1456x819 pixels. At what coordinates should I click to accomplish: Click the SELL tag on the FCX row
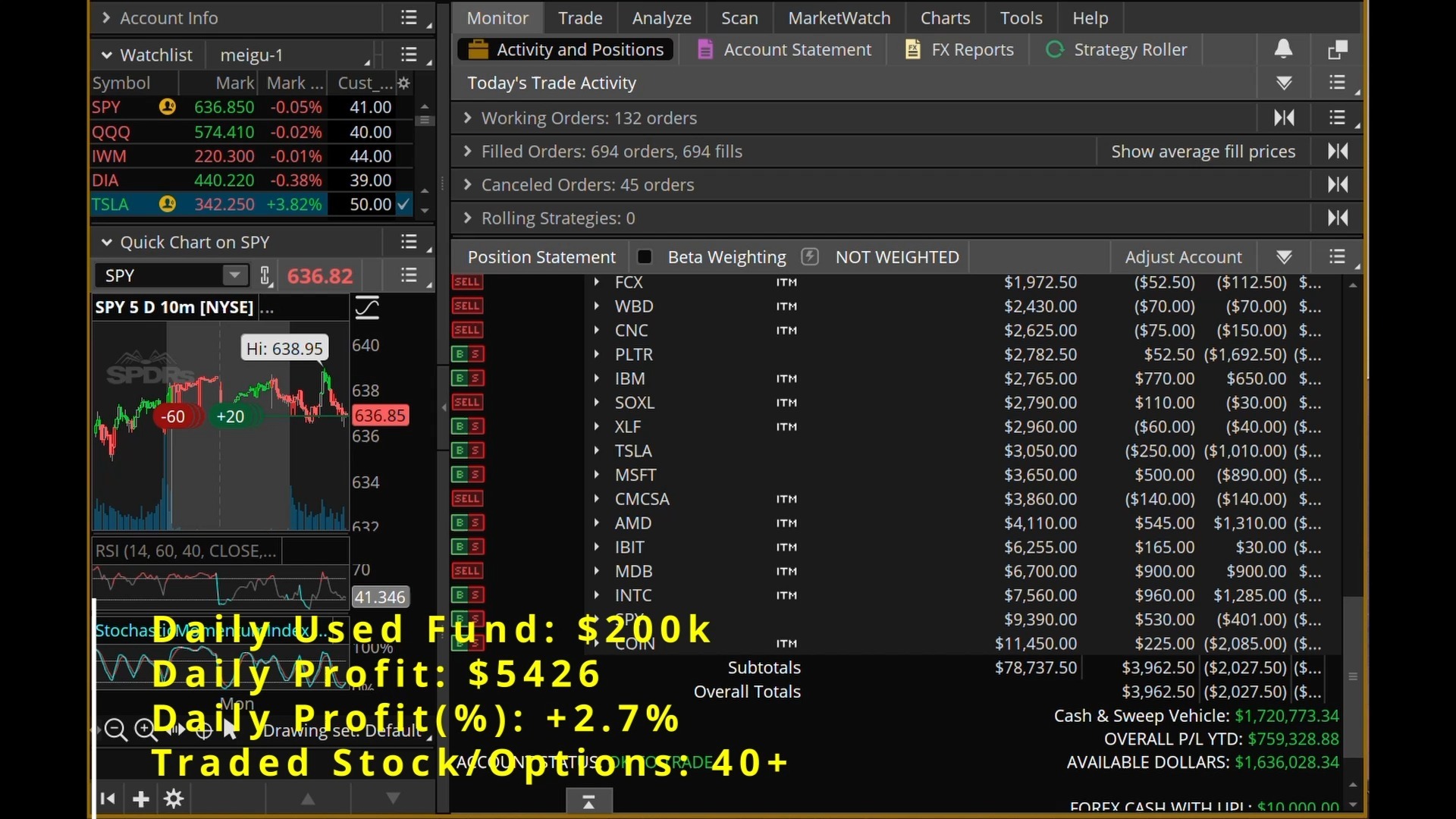click(x=467, y=282)
